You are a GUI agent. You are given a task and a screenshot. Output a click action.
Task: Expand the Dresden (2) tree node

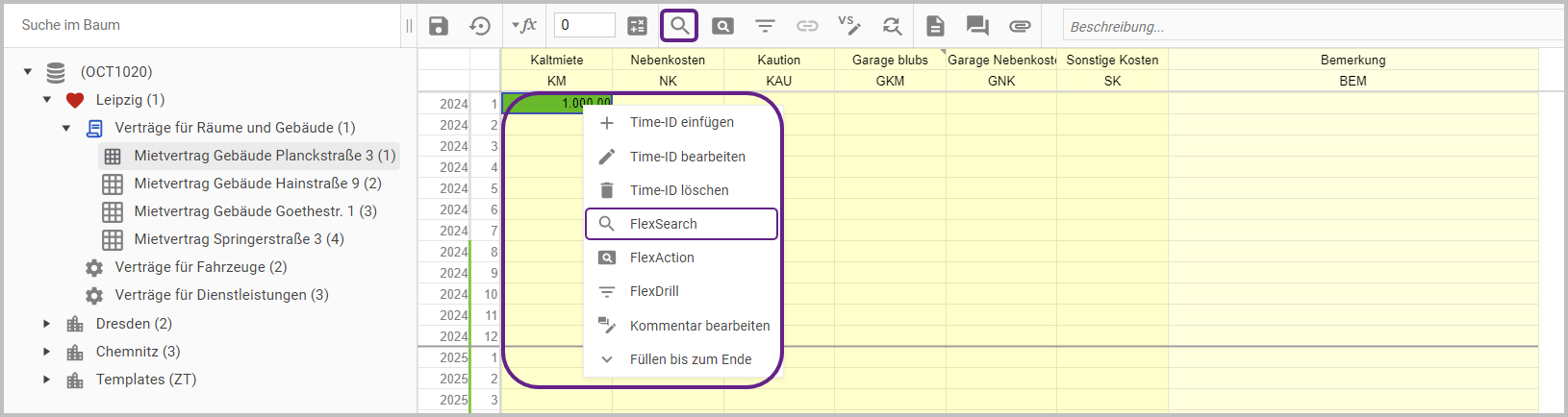46,324
